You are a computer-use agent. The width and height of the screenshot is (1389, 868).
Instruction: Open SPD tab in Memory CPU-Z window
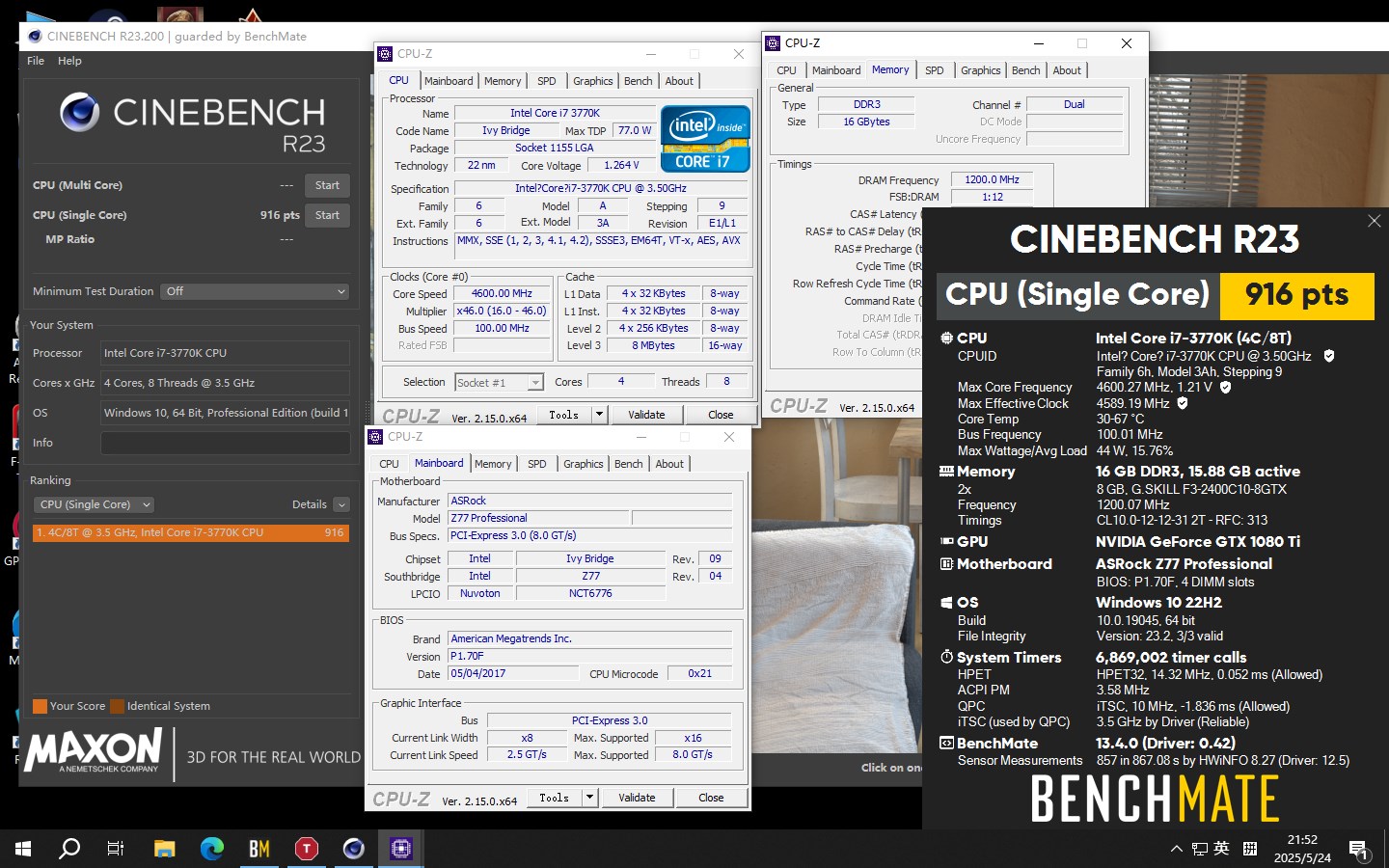pyautogui.click(x=934, y=70)
